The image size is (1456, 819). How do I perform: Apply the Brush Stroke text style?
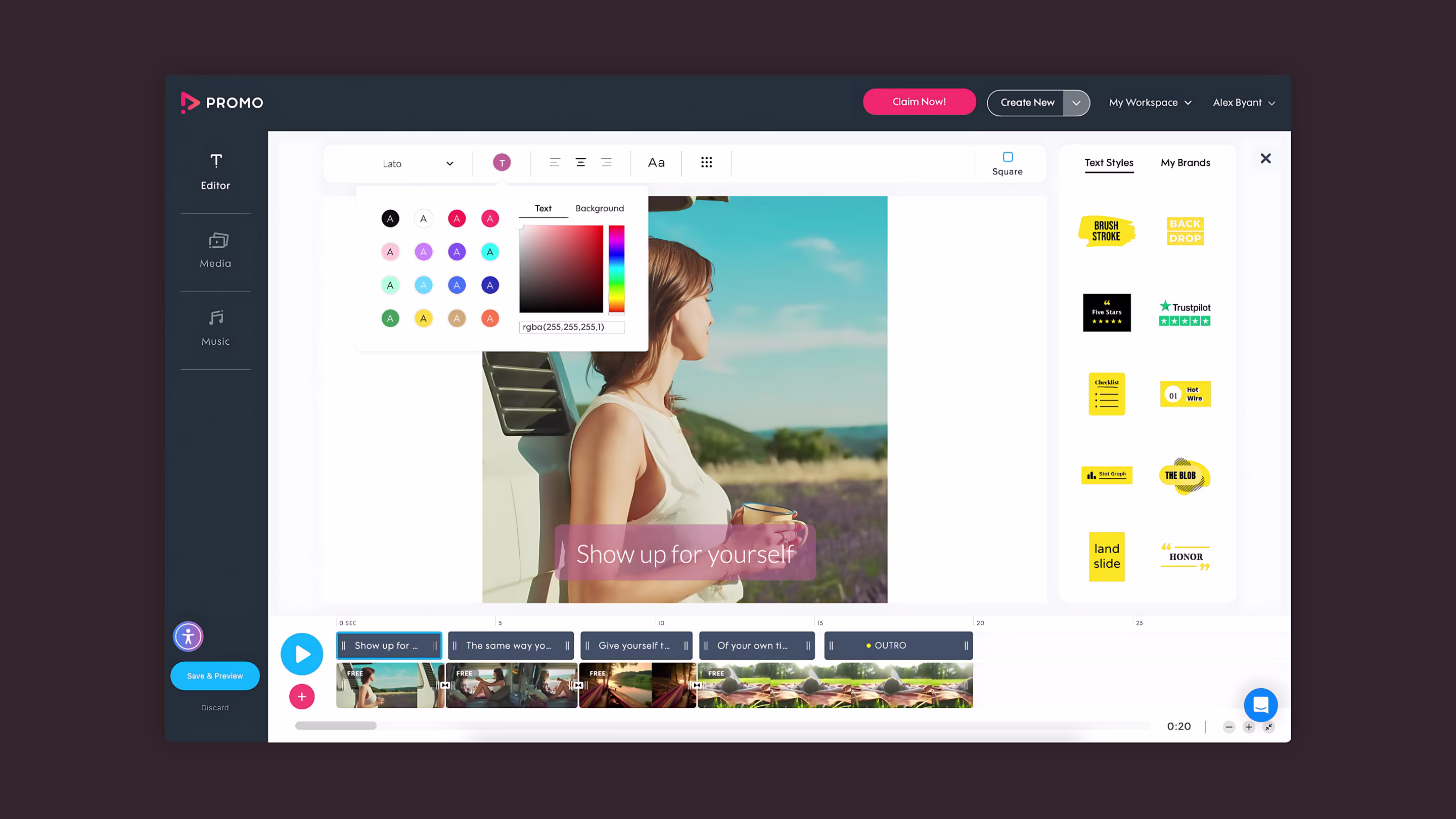[x=1107, y=231]
